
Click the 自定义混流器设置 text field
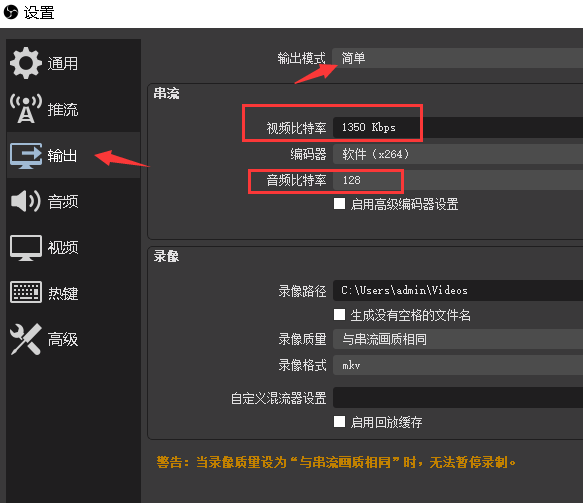pos(458,397)
